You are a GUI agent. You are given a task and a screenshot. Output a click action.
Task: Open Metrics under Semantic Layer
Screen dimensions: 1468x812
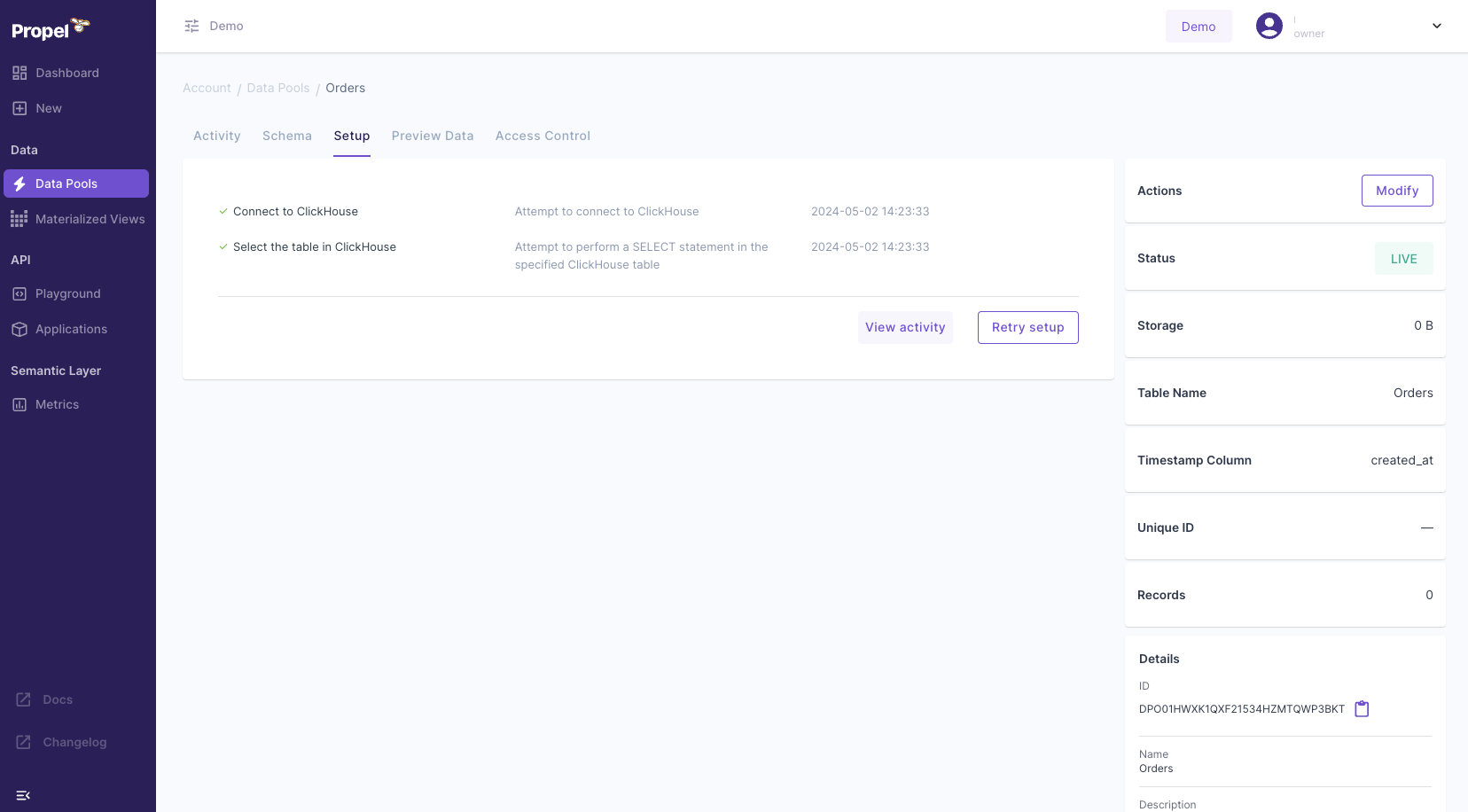[x=20, y=403]
